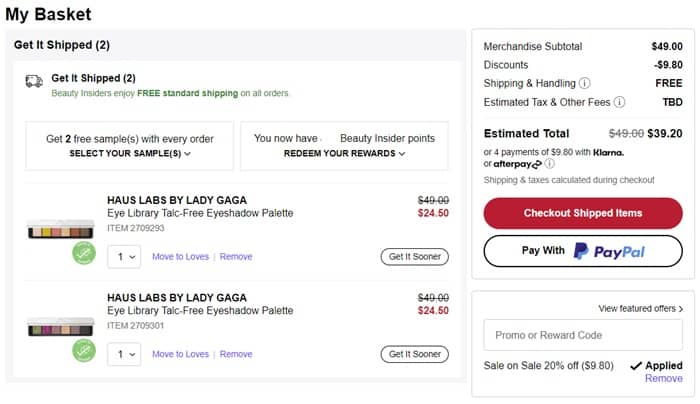Remove first eyeshadow palette from basket
Screen dimensions: 700x404
coord(236,257)
